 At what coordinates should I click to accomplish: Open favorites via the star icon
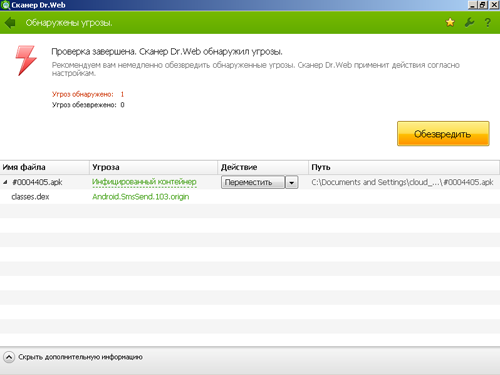(450, 22)
